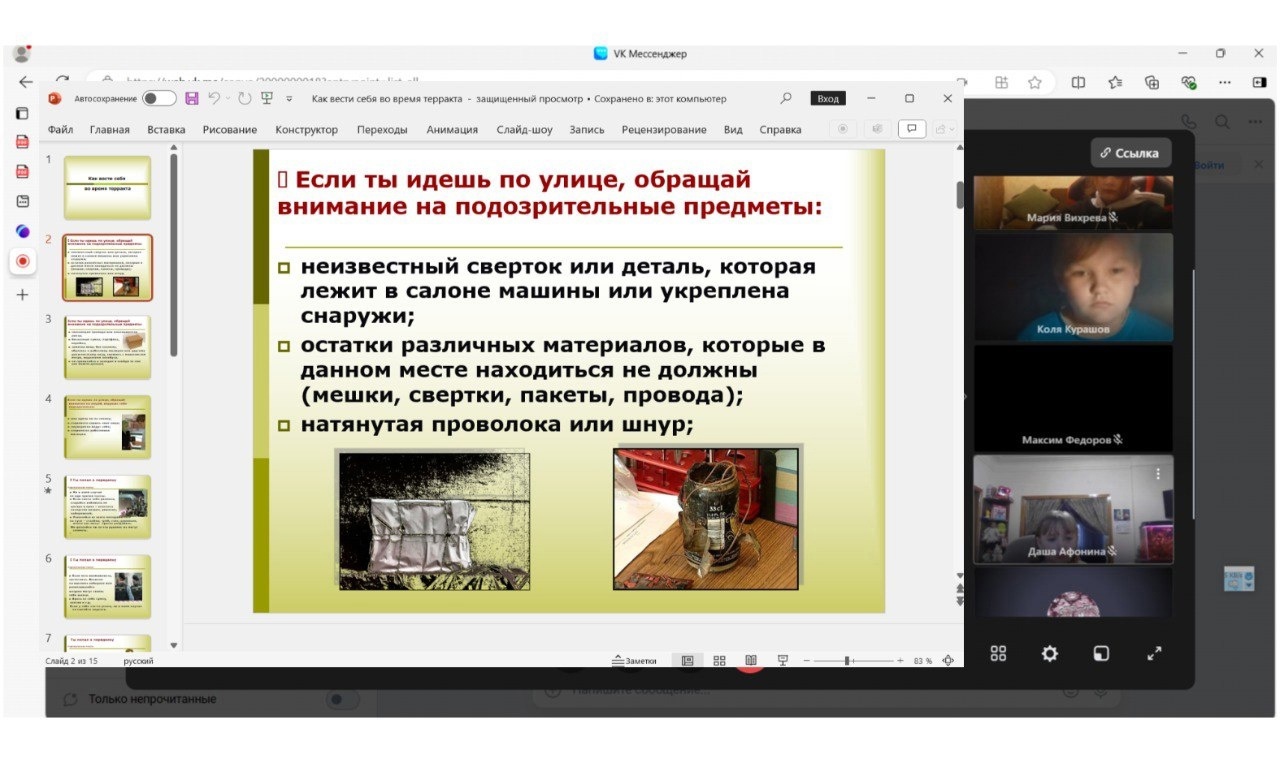Select slide 3 thumbnail
The image size is (1280, 763).
pyautogui.click(x=107, y=347)
